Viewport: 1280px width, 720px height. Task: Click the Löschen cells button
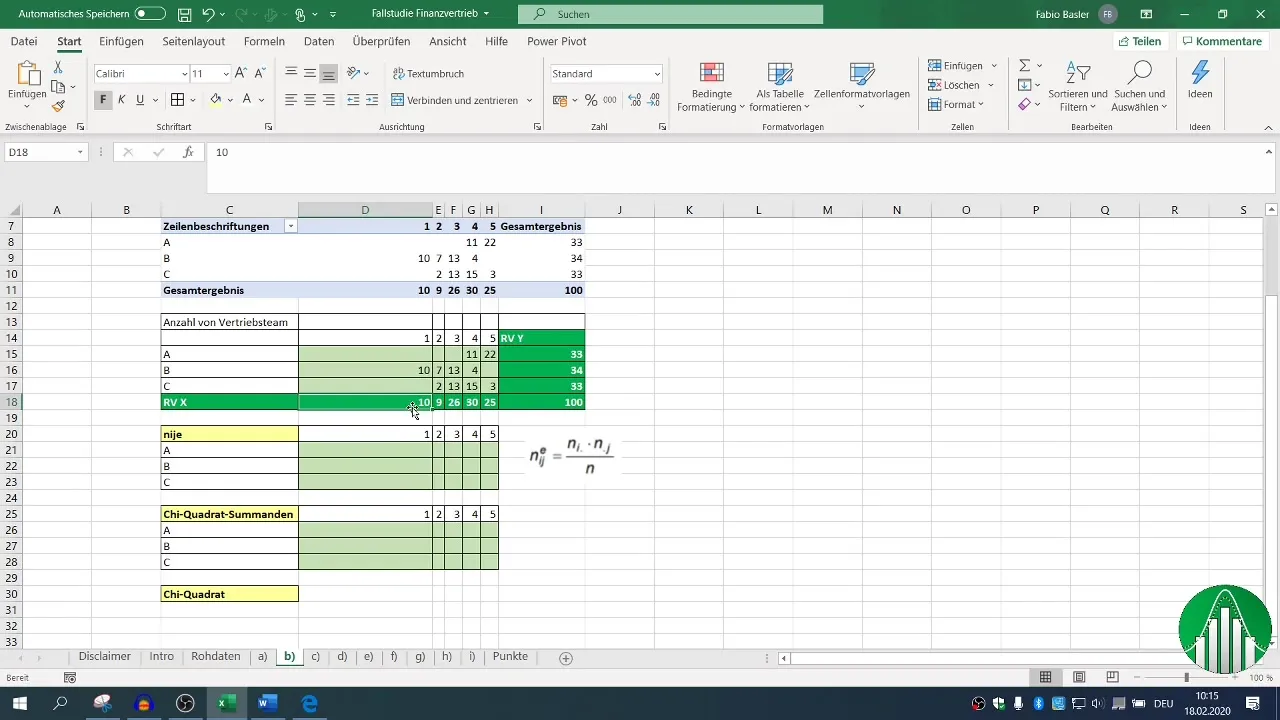pos(954,85)
